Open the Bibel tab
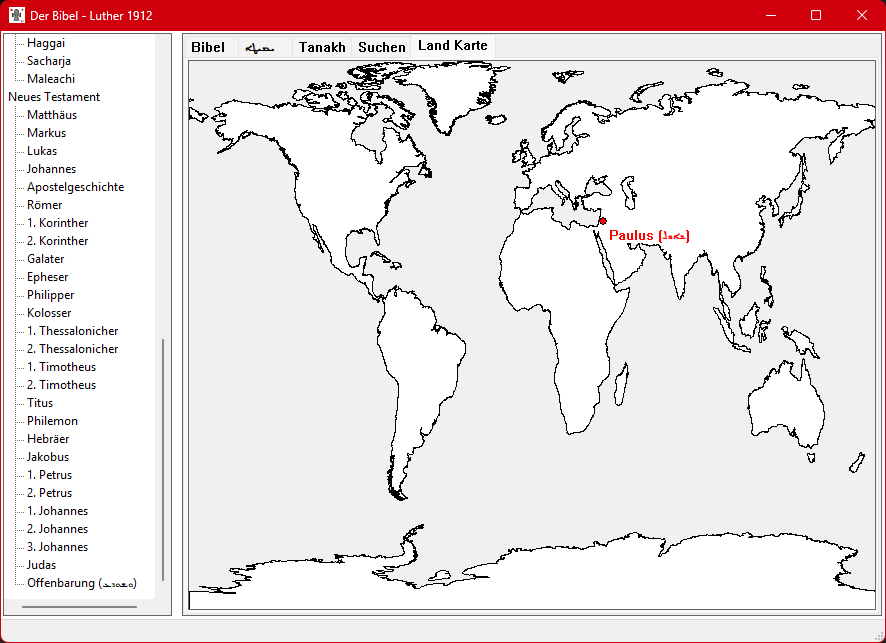This screenshot has height=643, width=886. pyautogui.click(x=208, y=47)
